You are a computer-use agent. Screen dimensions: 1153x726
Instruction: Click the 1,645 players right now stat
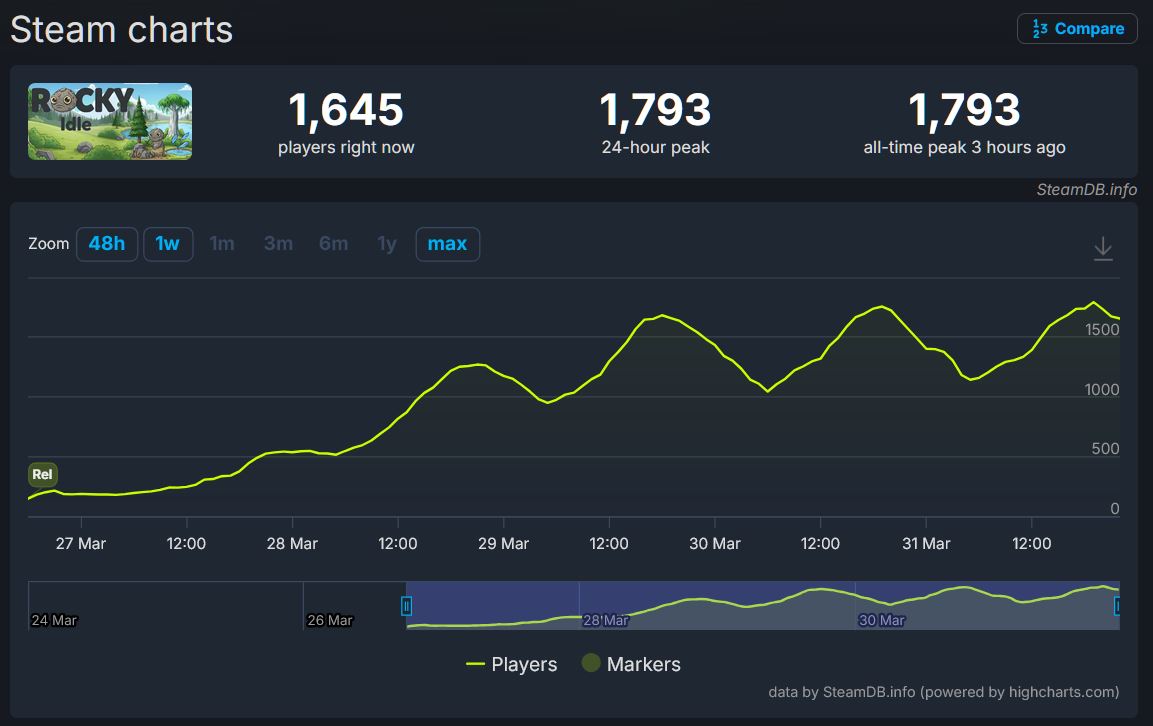346,122
